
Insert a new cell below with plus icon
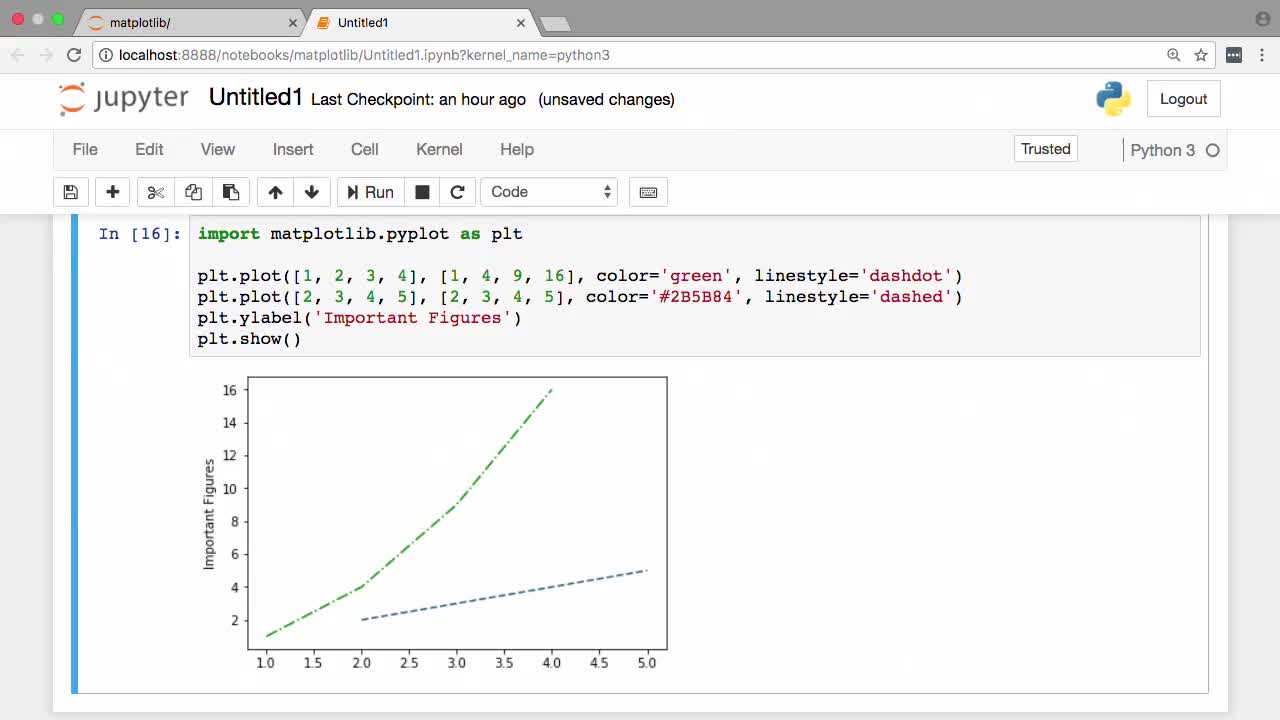tap(112, 192)
